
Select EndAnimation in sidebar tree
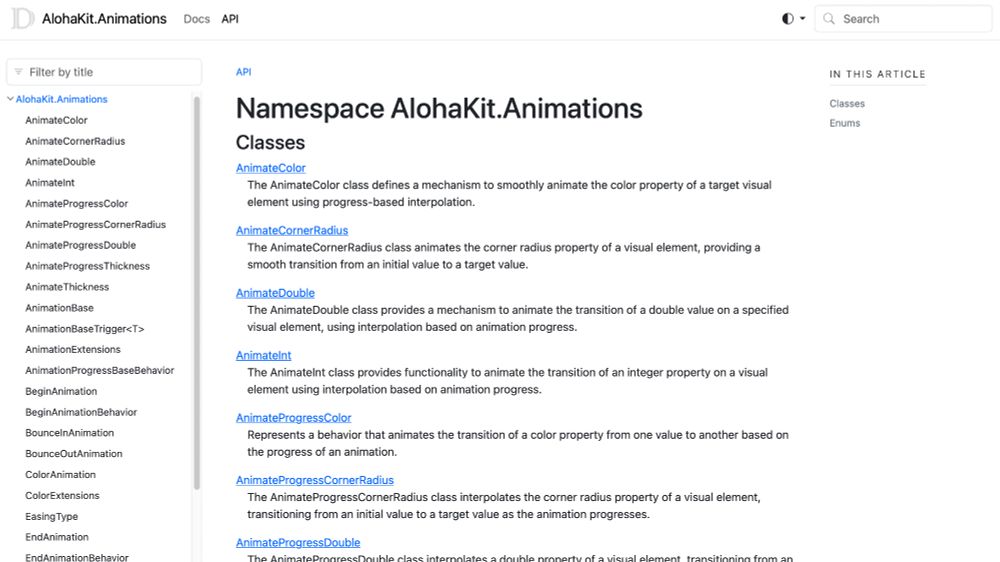[57, 537]
